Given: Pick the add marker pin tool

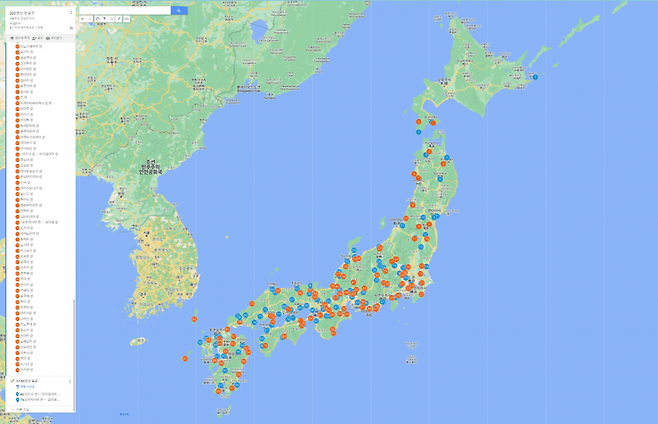Looking at the screenshot, I should point(104,19).
